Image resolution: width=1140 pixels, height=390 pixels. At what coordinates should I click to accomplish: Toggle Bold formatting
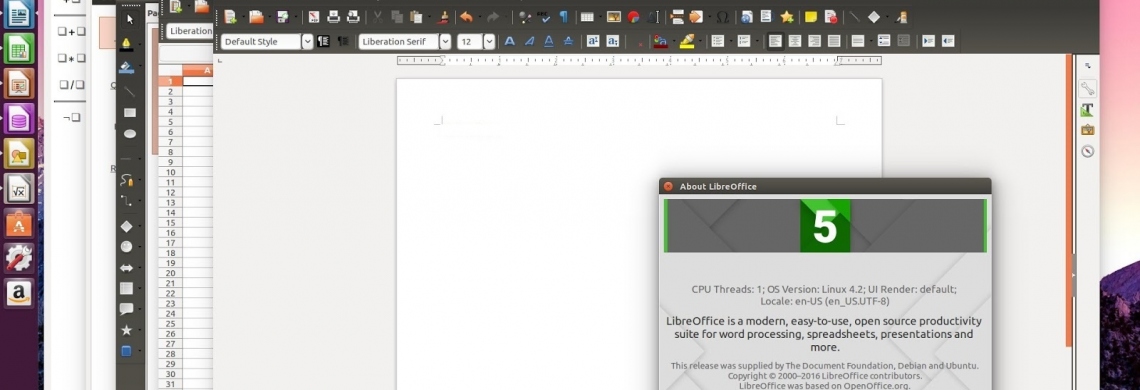click(x=510, y=41)
